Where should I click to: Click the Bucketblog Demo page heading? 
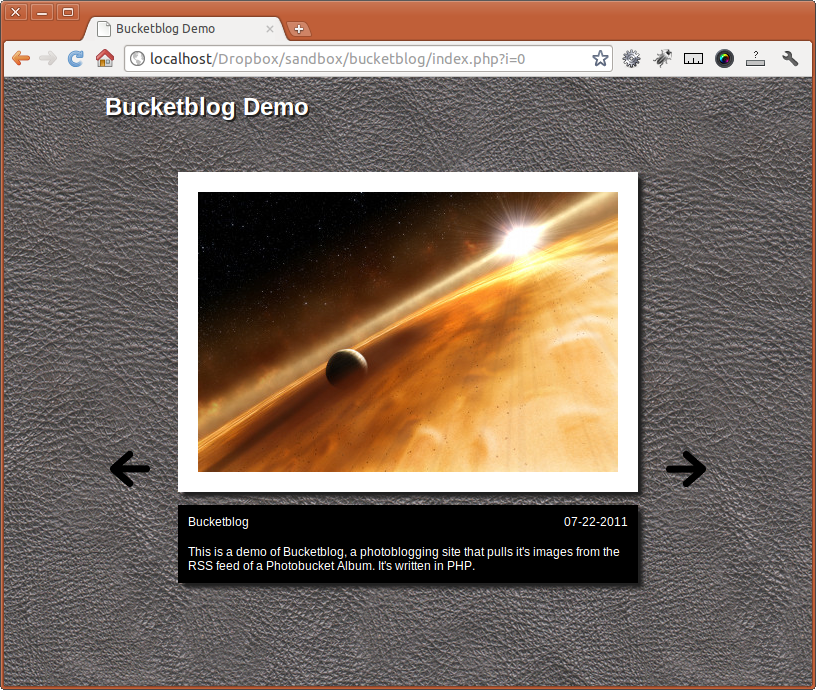[207, 107]
